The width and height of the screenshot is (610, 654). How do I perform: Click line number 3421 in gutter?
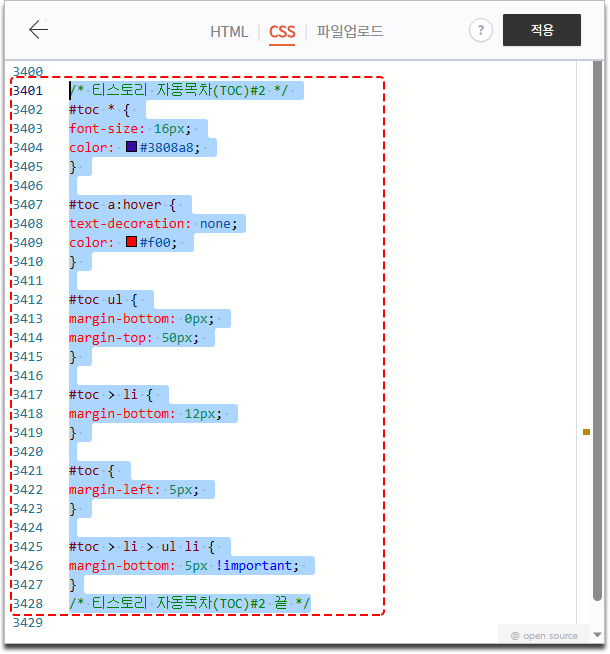click(x=28, y=470)
